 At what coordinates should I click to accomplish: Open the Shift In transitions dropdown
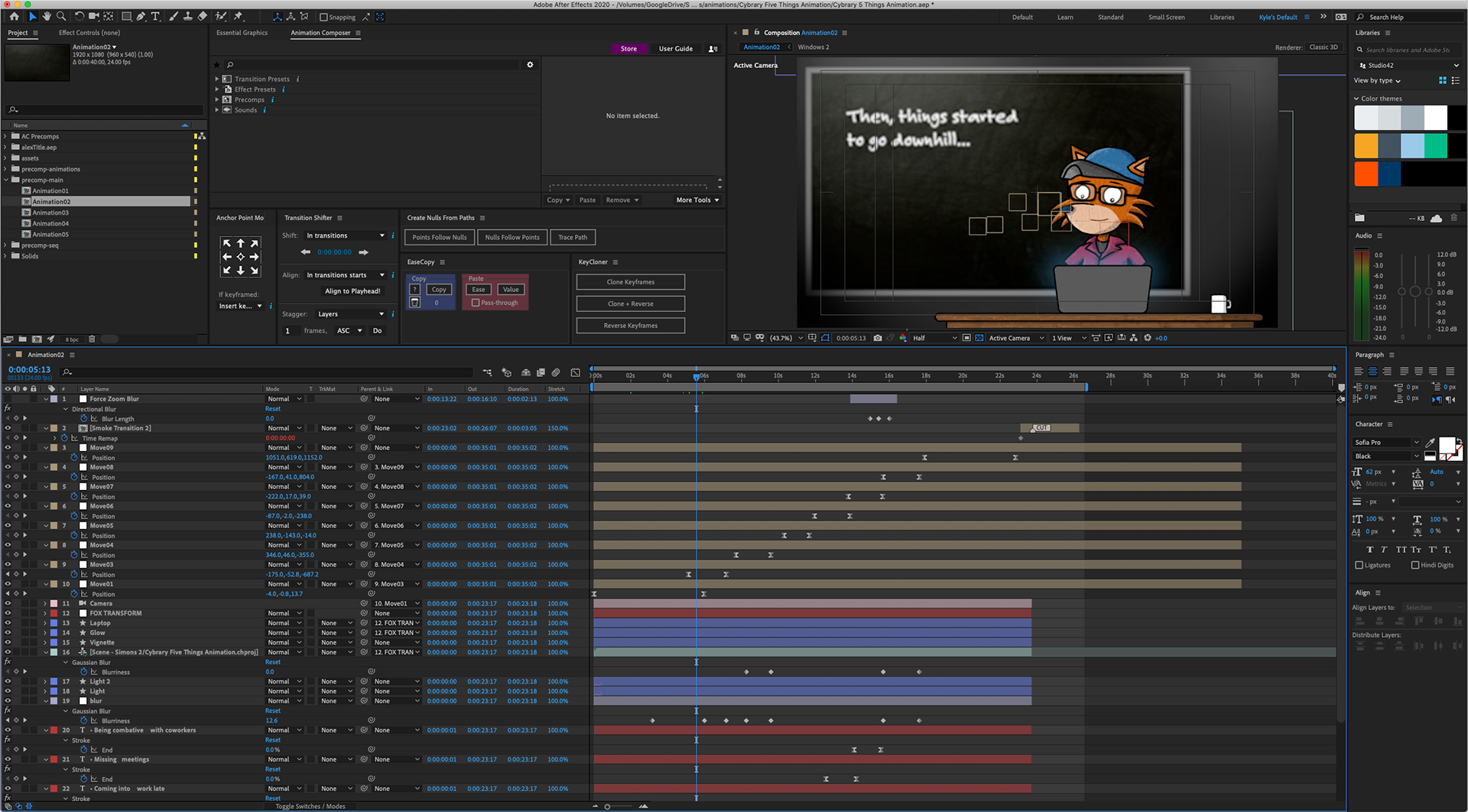346,235
